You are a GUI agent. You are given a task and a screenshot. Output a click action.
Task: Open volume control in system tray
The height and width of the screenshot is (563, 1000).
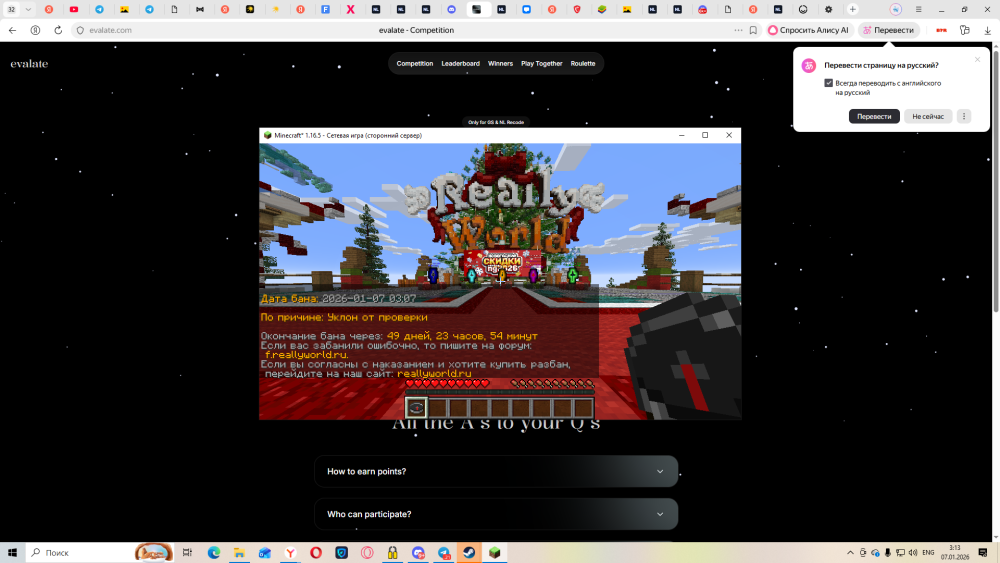[x=913, y=553]
